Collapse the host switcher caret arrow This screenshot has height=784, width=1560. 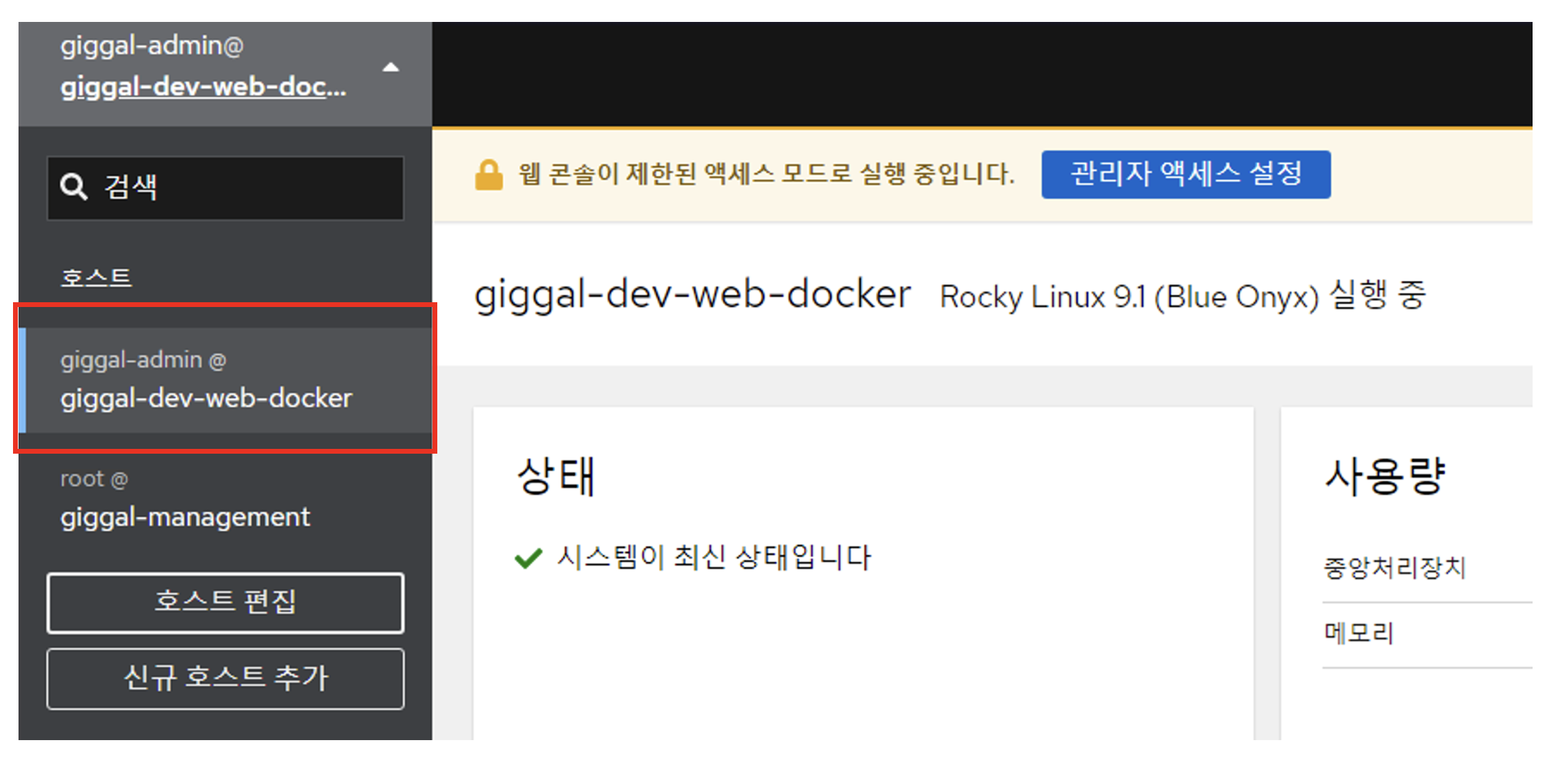391,67
